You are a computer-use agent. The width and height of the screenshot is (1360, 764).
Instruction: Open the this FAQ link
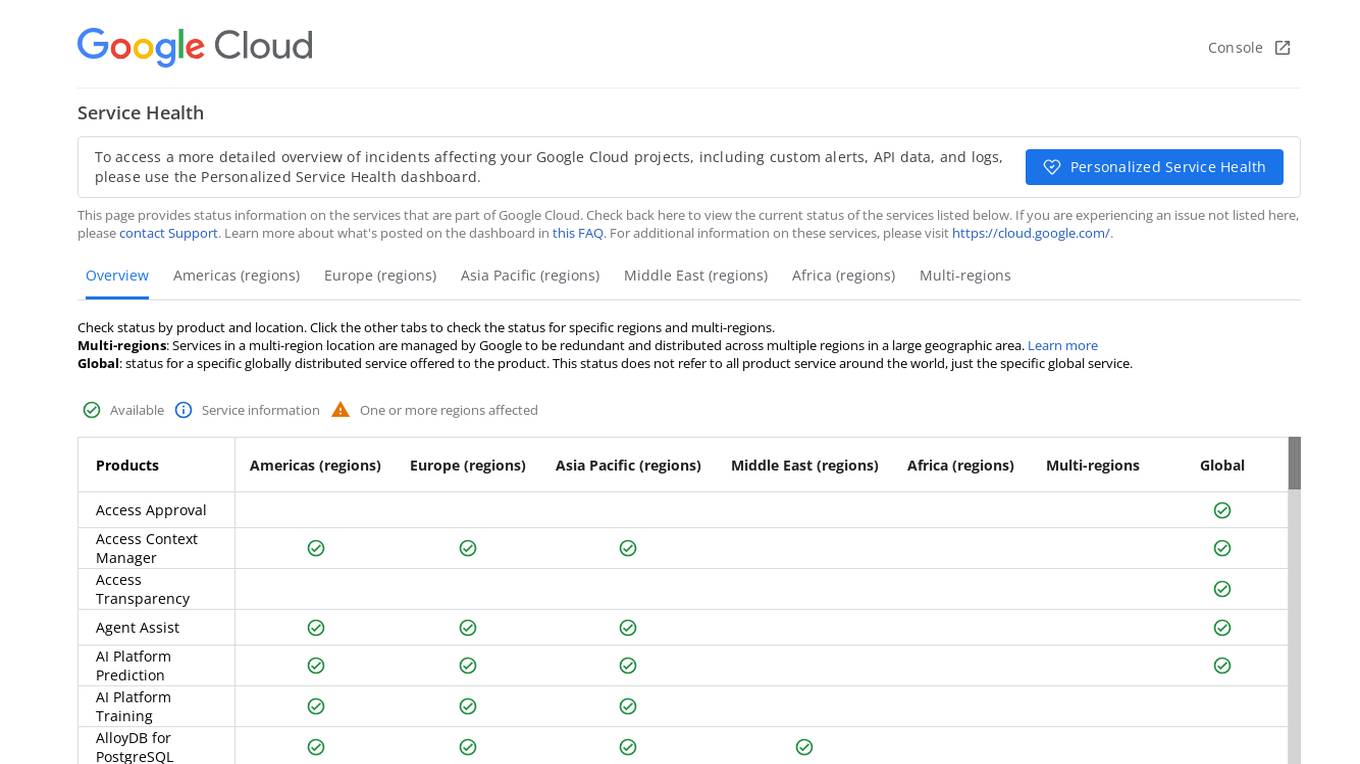point(578,233)
